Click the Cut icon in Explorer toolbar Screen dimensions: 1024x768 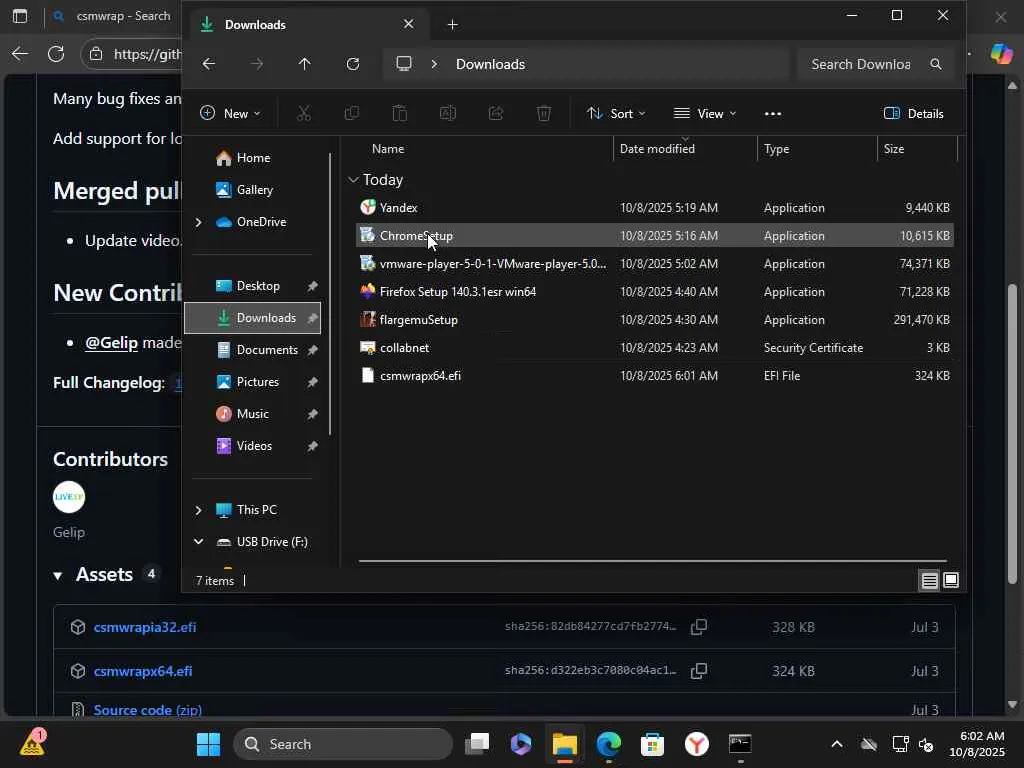coord(304,114)
